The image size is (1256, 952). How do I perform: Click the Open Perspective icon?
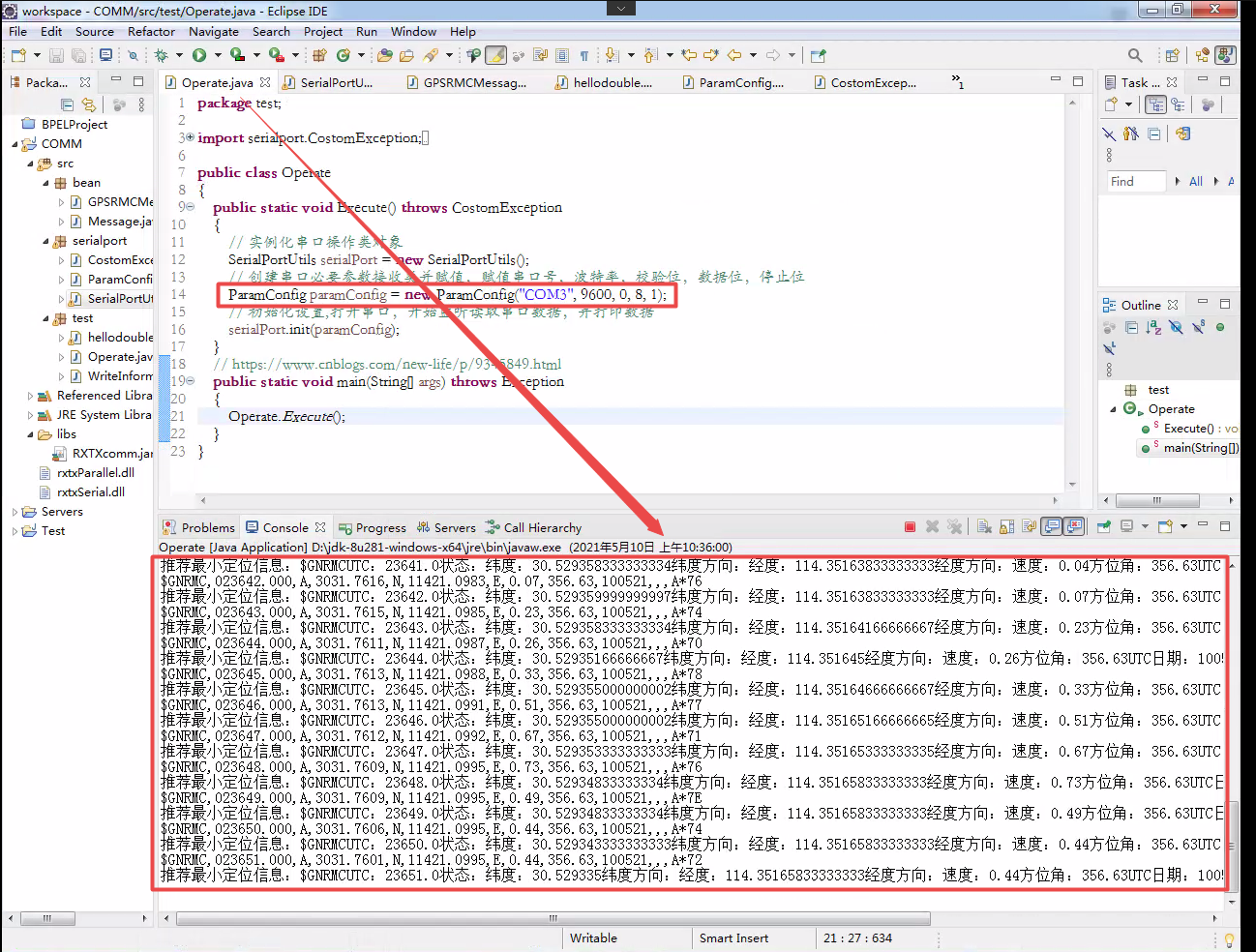pos(1172,55)
